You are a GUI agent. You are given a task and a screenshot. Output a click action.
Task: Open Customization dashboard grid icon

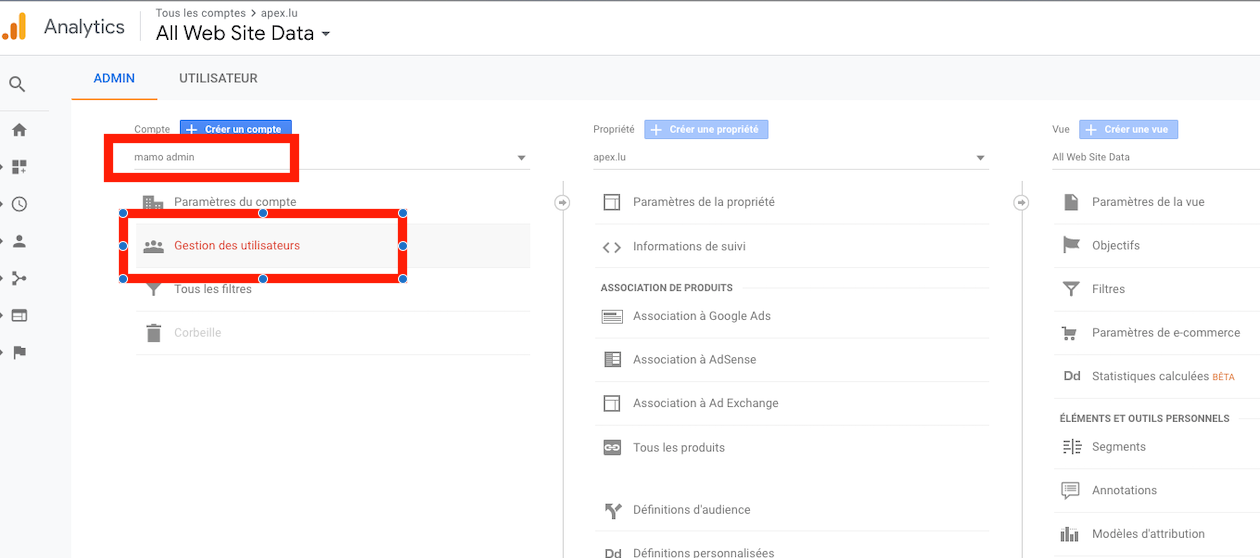[19, 167]
